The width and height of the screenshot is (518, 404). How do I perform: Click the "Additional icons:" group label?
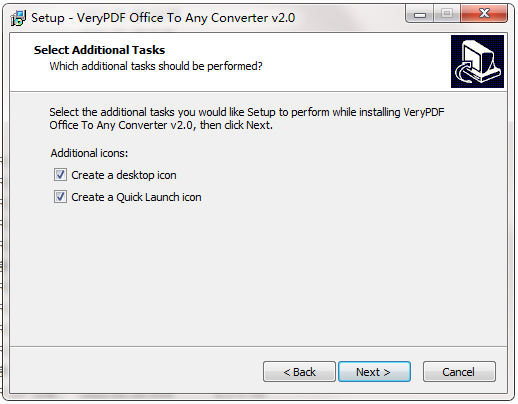89,153
